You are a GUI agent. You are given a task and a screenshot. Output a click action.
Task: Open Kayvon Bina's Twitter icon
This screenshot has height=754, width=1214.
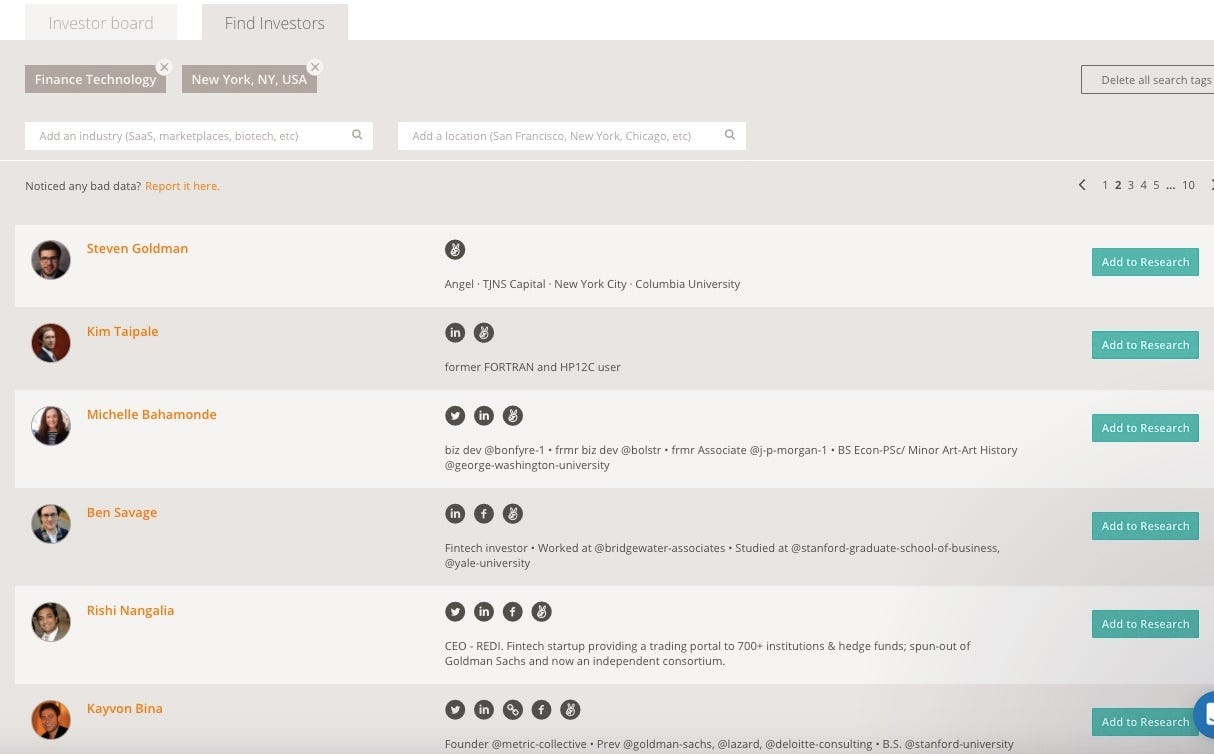point(455,710)
